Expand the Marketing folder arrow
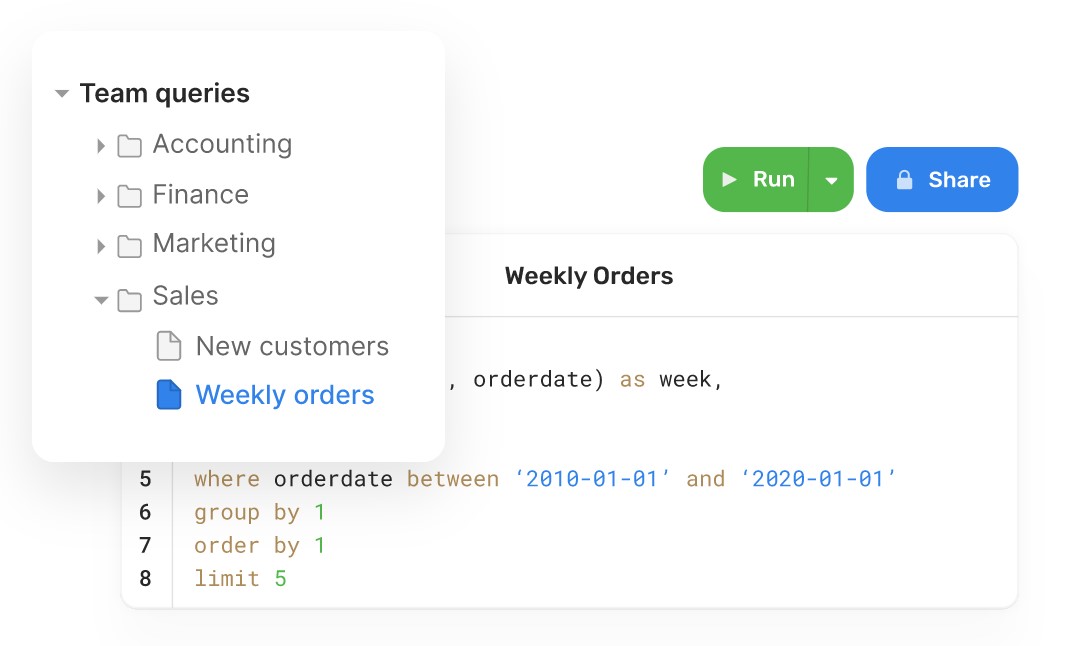 pyautogui.click(x=101, y=246)
